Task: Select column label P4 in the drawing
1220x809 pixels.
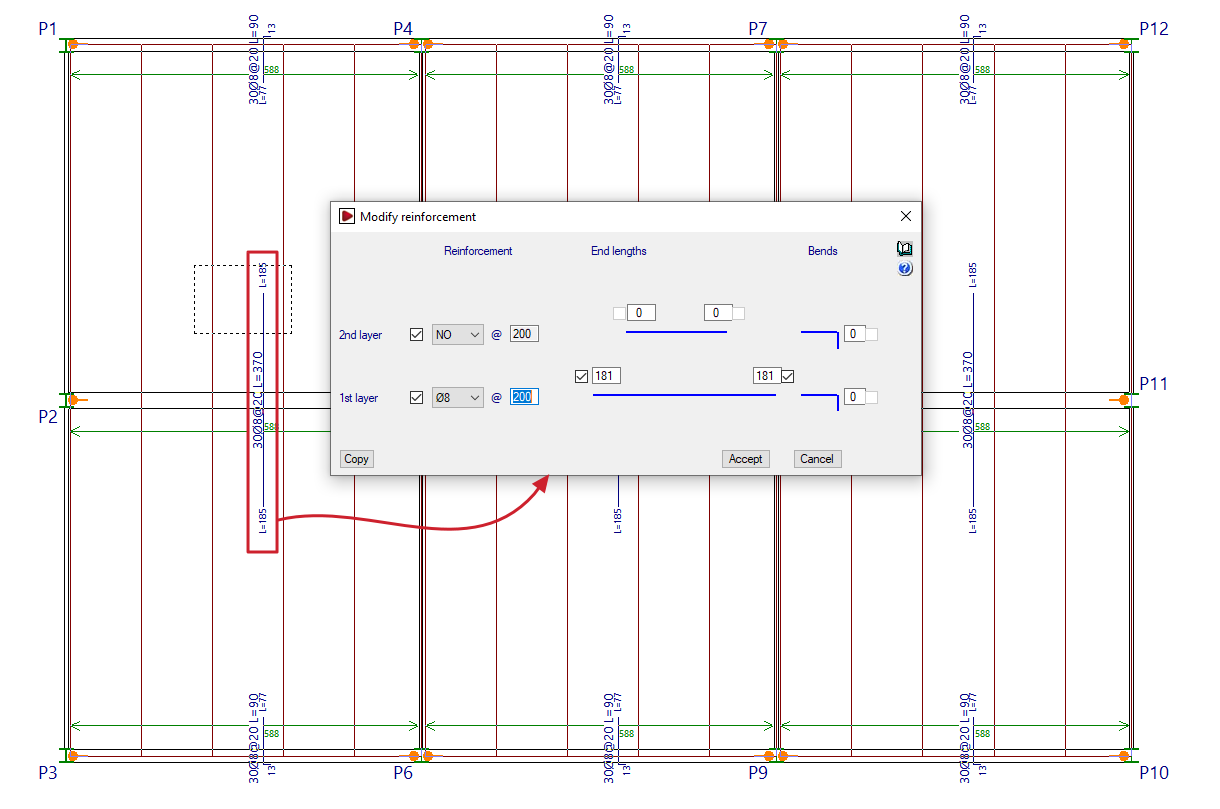Action: pos(403,29)
